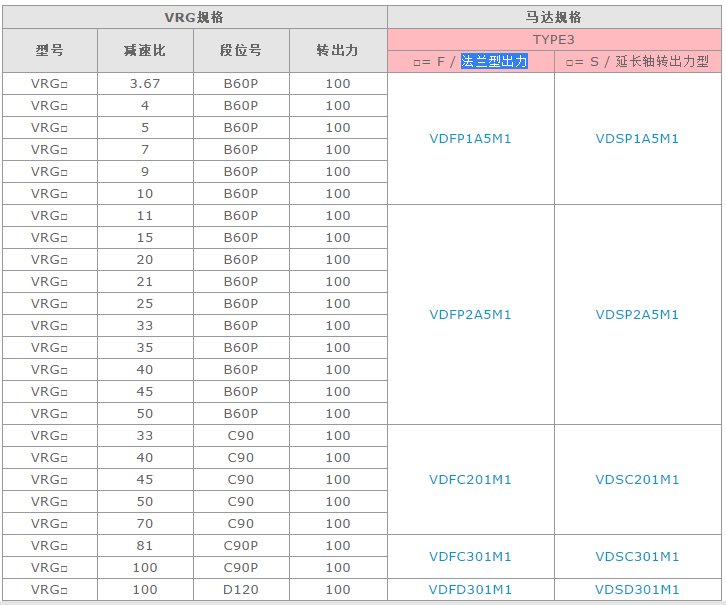Click reduction ratio cell 11
This screenshot has height=605, width=726.
click(x=145, y=215)
